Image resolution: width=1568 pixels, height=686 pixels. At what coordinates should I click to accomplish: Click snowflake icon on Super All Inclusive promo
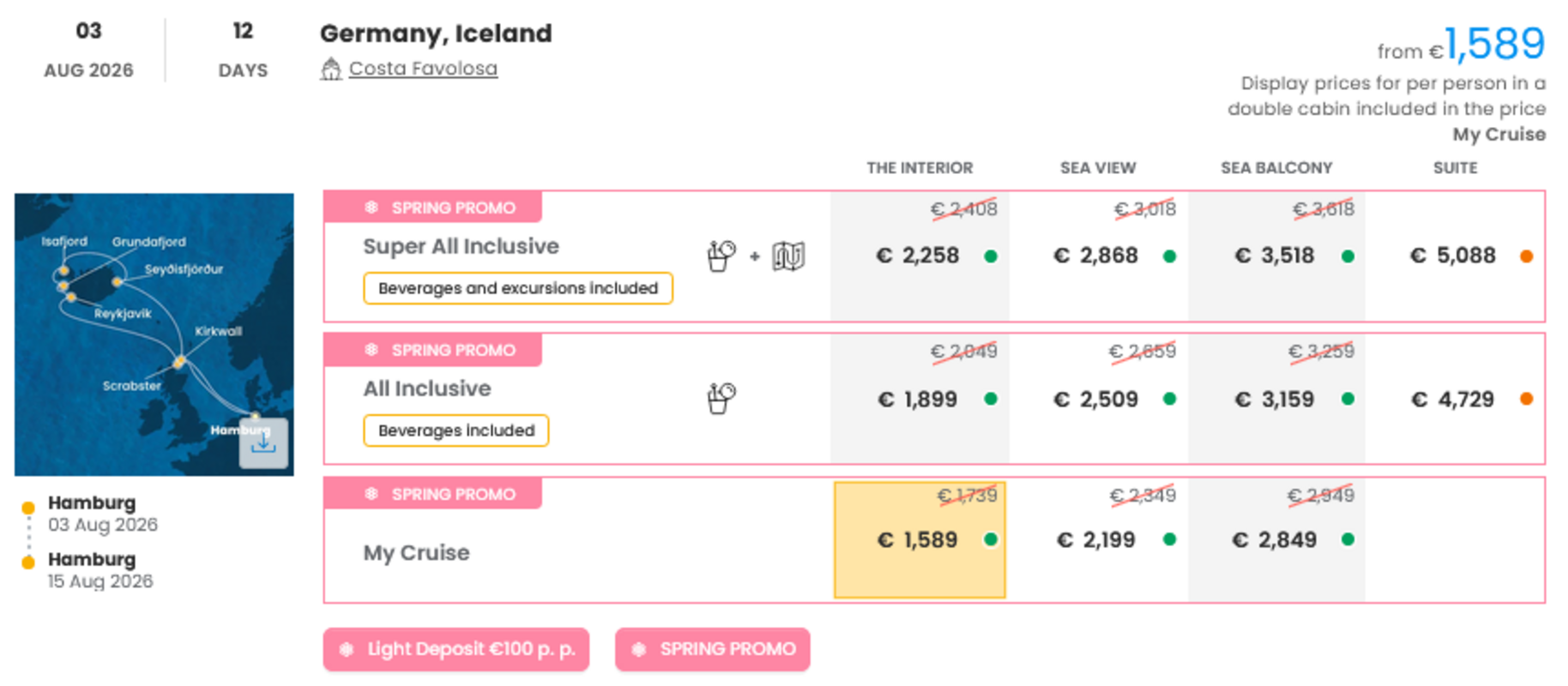(x=371, y=208)
